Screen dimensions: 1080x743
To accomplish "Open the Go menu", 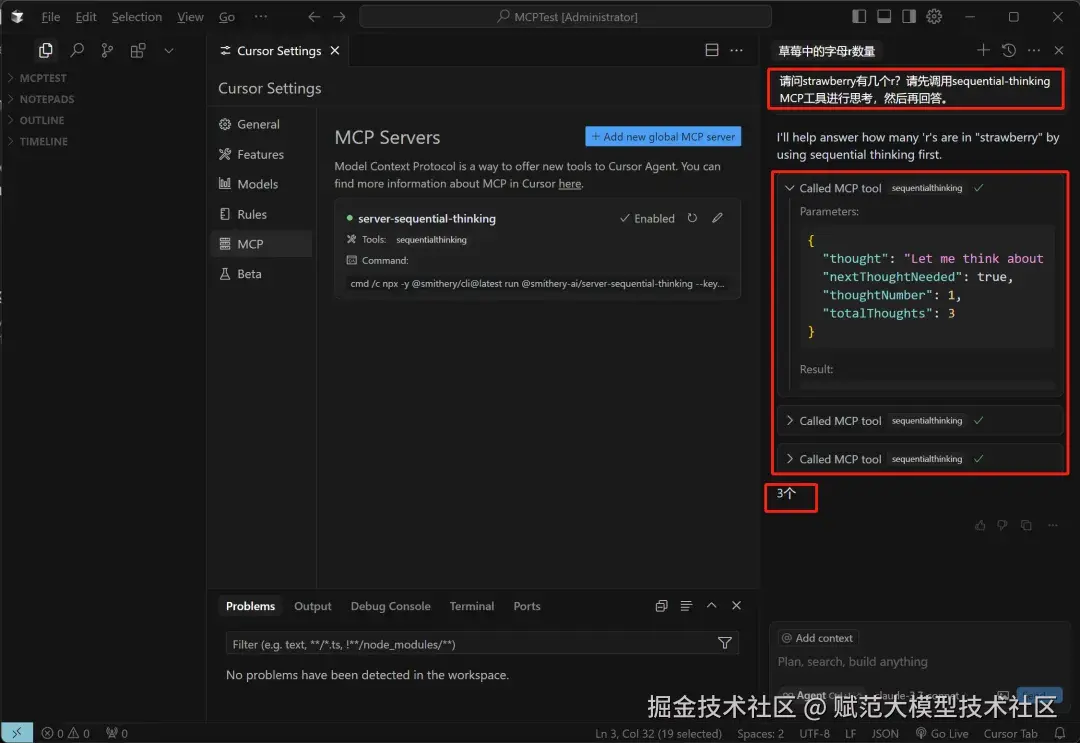I will [x=227, y=17].
